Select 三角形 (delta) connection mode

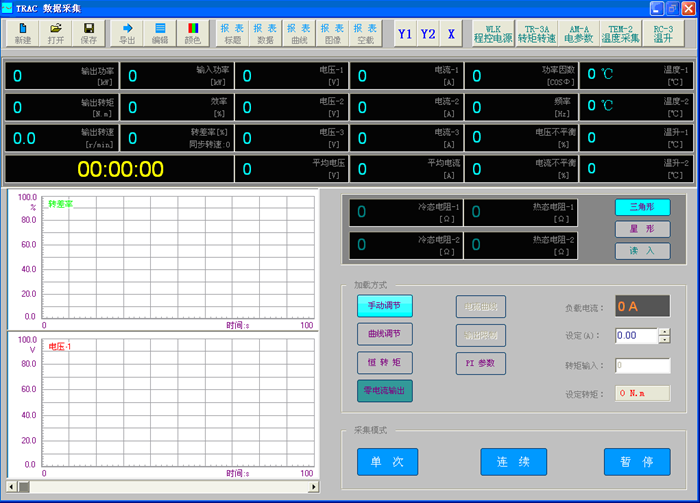tap(642, 207)
